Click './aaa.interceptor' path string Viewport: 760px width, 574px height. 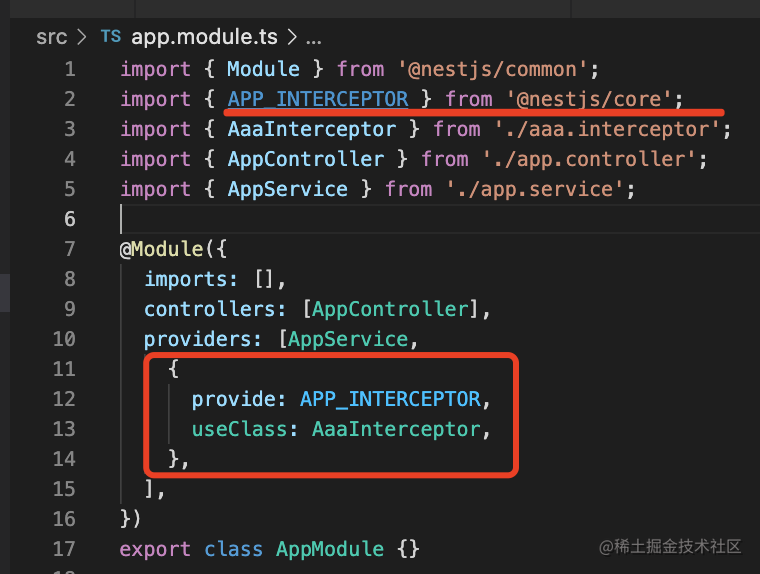point(607,129)
